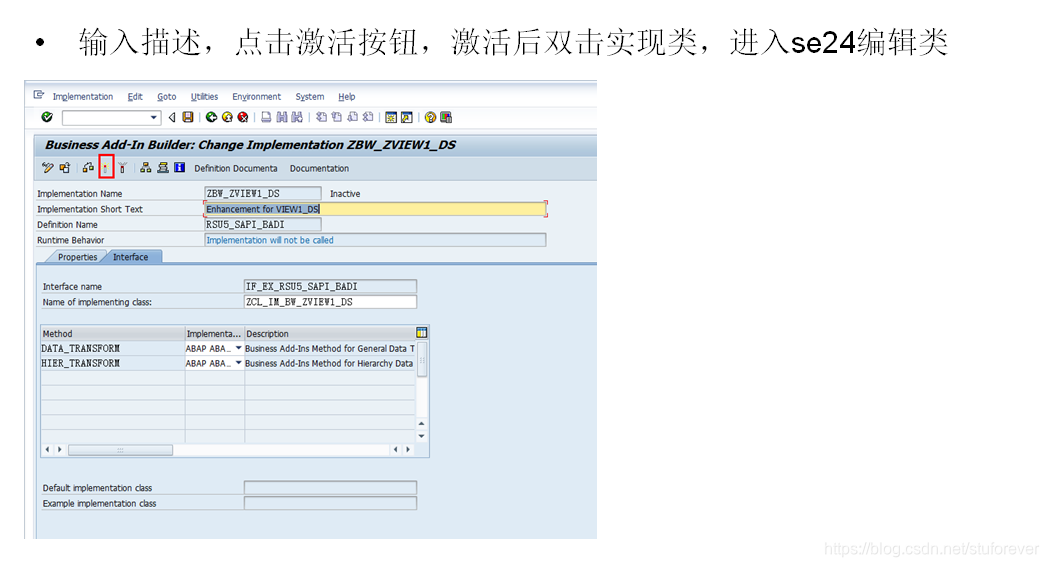
Task: Click the yellow Exit arrow icon
Action: (227, 117)
